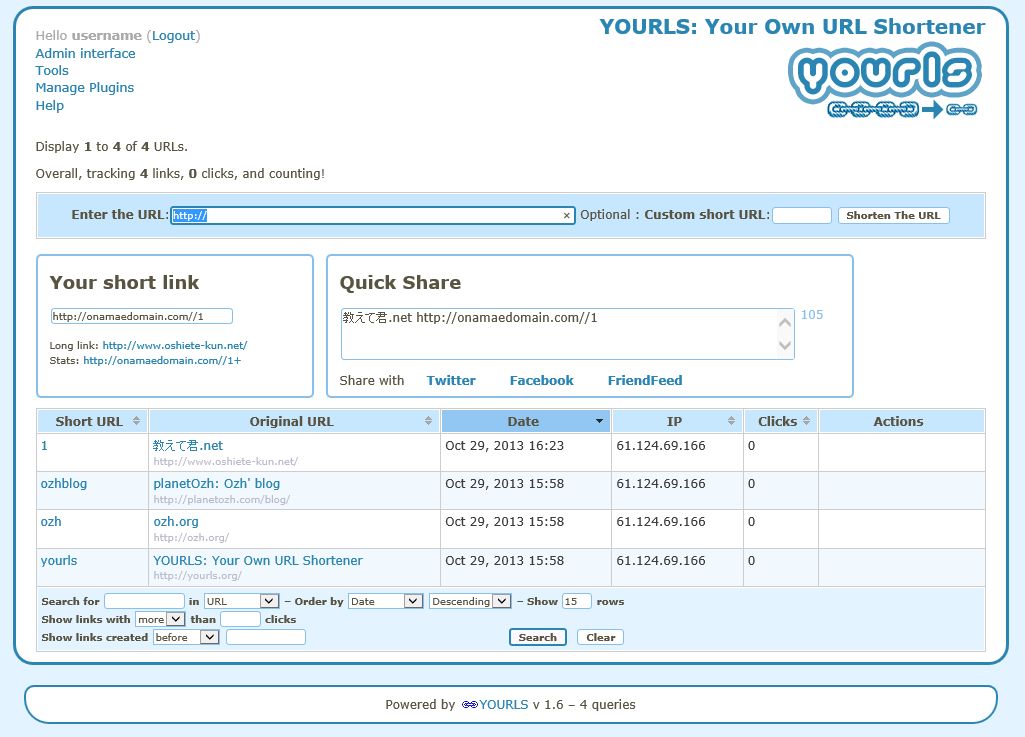Click the Show rows count field
This screenshot has height=737, width=1025.
click(577, 601)
